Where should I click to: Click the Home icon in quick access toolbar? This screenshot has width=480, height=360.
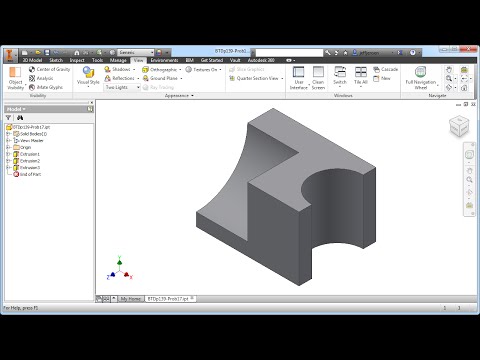click(x=77, y=52)
